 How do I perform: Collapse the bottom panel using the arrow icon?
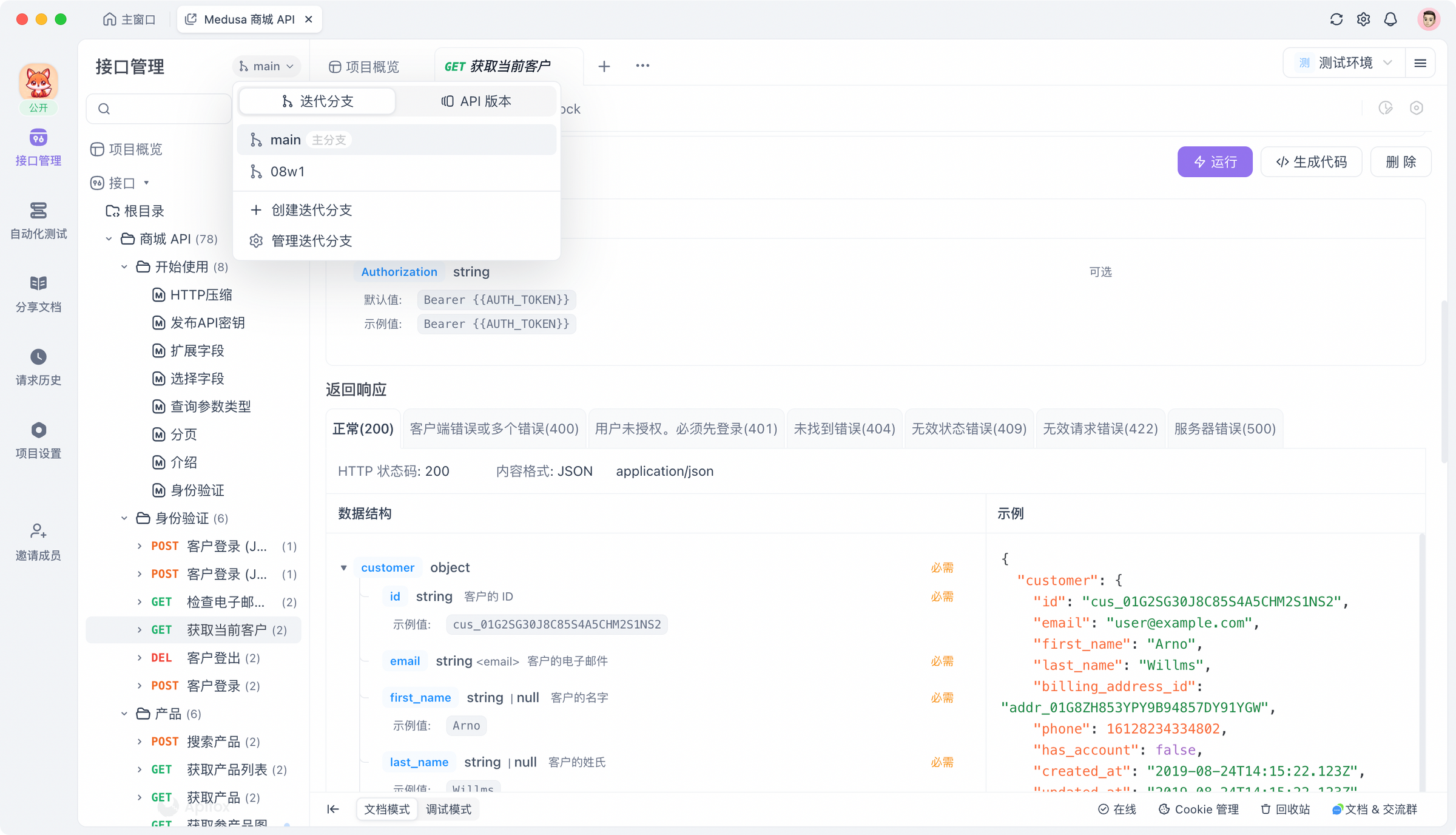333,809
